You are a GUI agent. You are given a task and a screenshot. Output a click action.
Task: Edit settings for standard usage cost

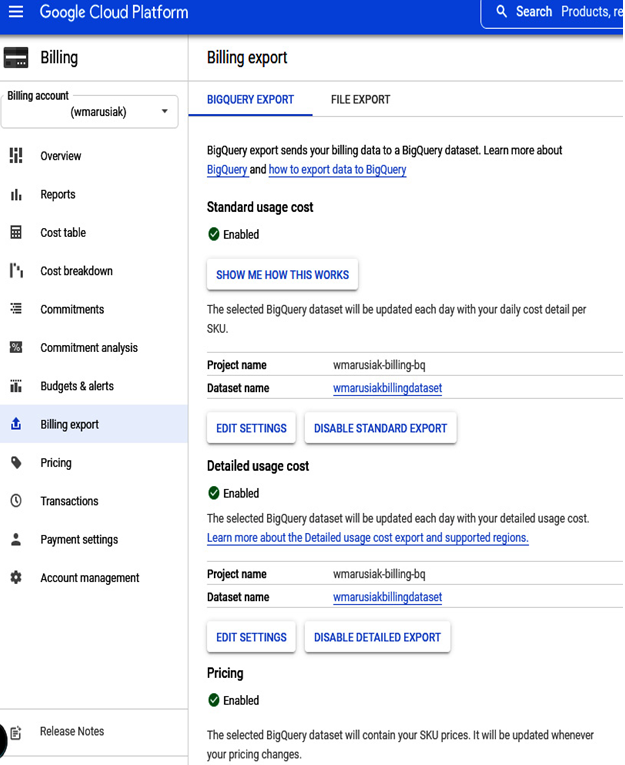coord(251,428)
